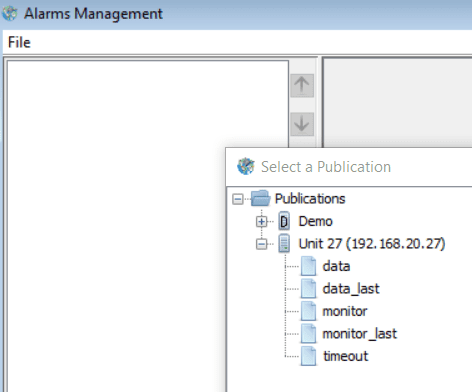Select the "timeout" publication text
Image resolution: width=472 pixels, height=392 pixels.
tap(346, 356)
